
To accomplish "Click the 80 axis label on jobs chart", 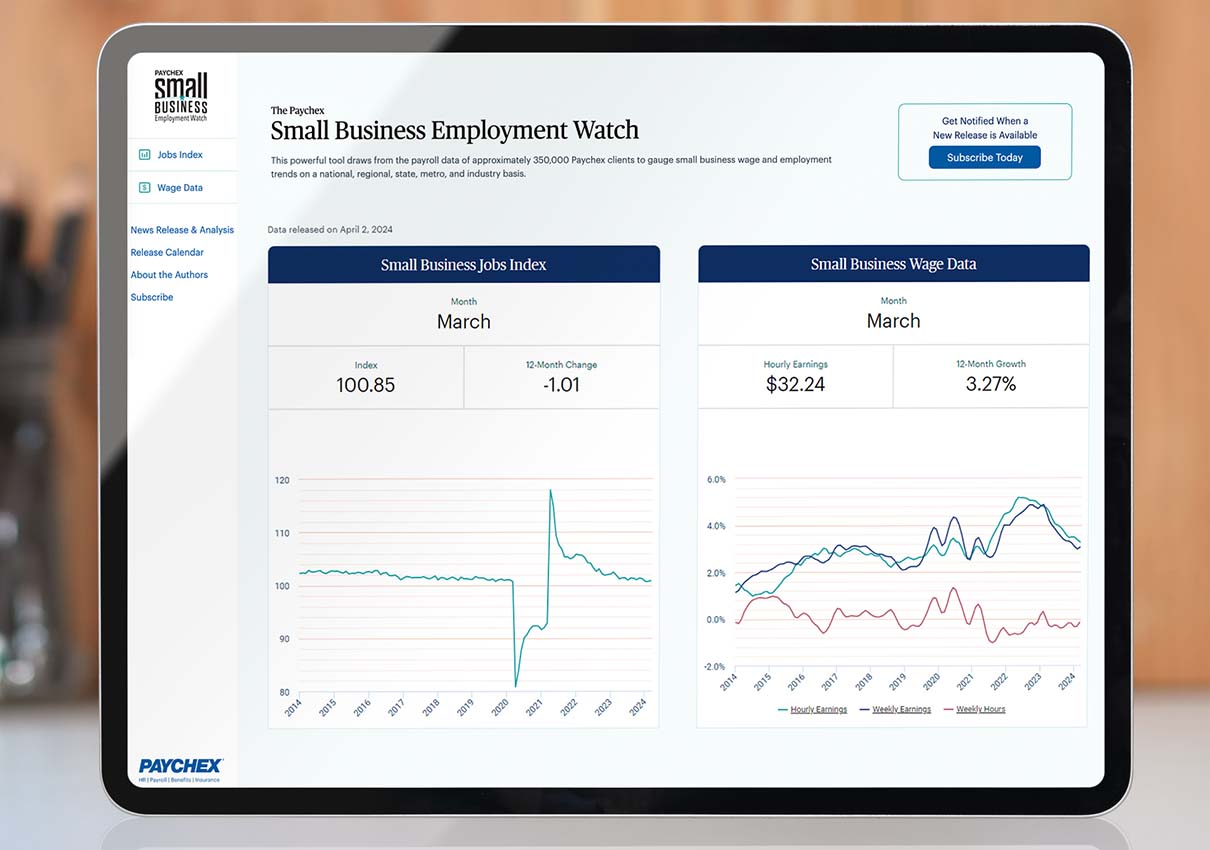I will [x=285, y=692].
